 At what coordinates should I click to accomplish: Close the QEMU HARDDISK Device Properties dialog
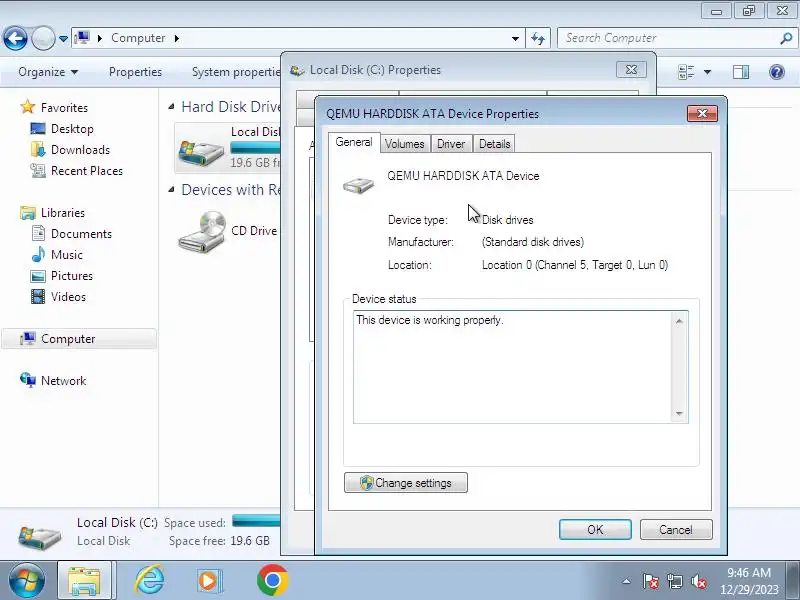click(702, 113)
